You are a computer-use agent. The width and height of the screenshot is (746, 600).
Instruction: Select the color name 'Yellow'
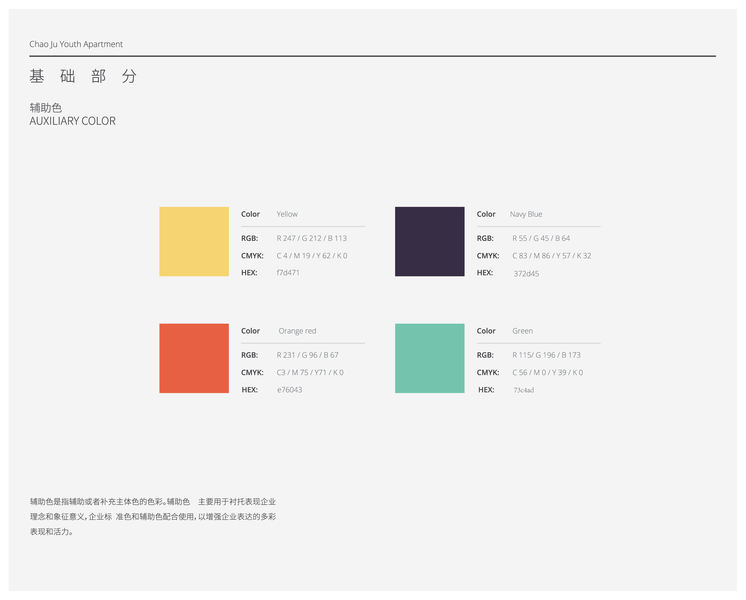tap(287, 214)
